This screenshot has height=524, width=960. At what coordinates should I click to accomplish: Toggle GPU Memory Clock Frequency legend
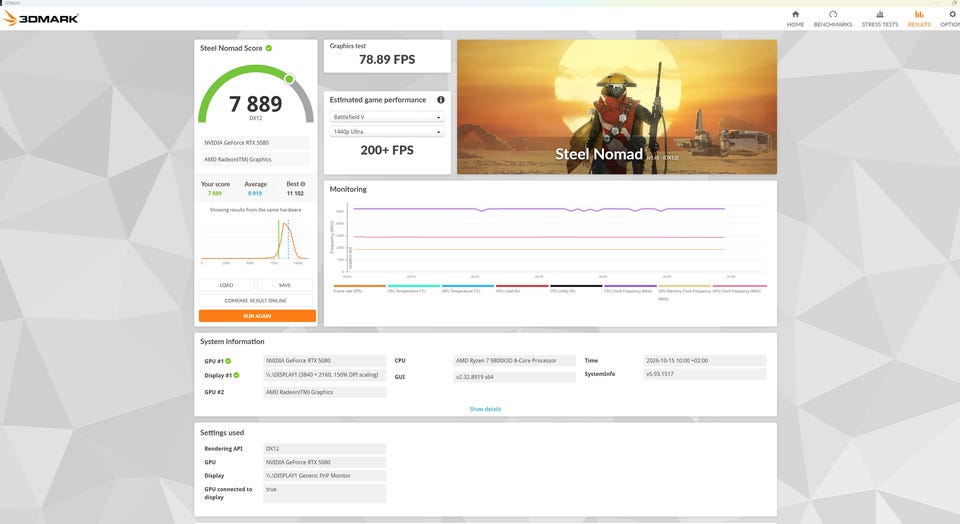tap(684, 291)
